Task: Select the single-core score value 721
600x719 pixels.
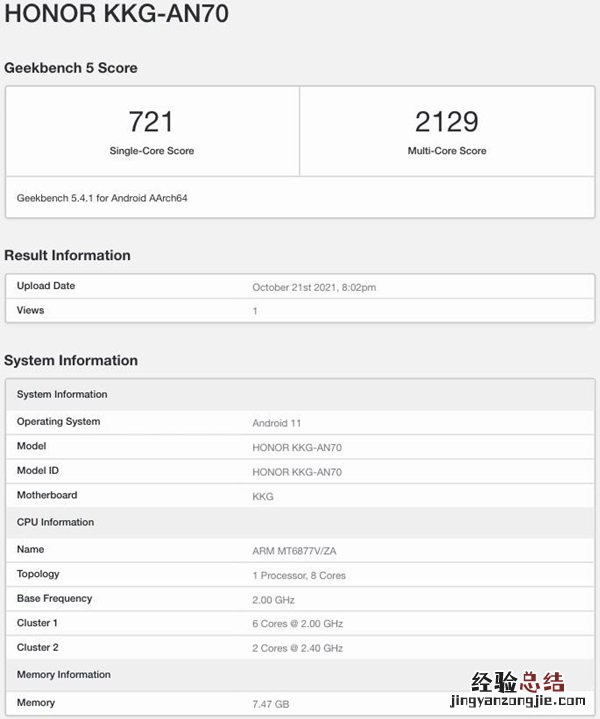Action: point(151,122)
